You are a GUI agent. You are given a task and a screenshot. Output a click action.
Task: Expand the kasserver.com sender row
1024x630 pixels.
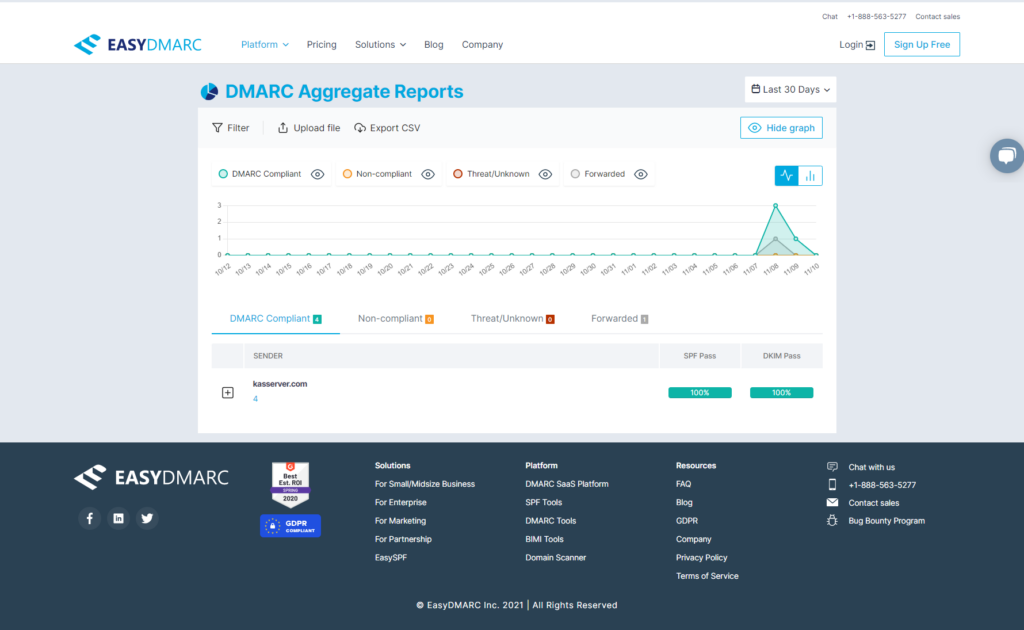[227, 392]
